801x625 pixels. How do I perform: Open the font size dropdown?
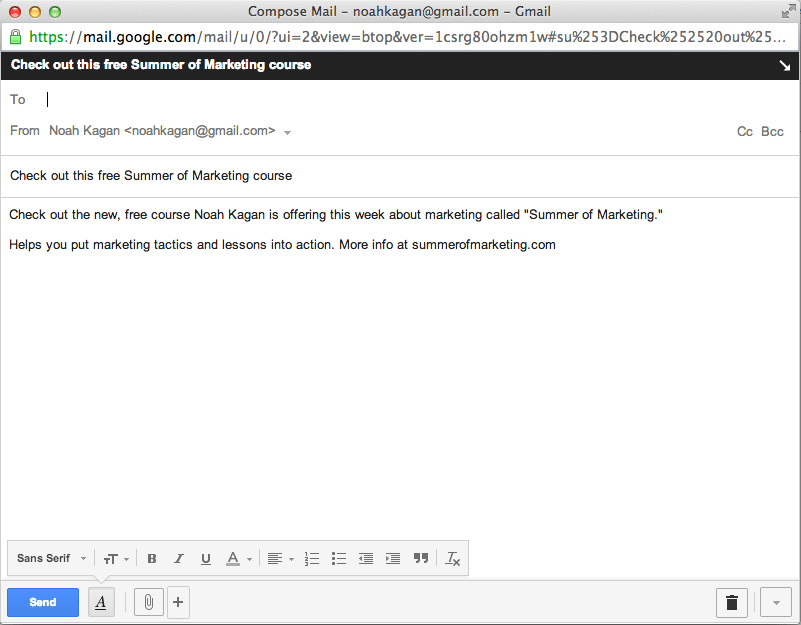(x=116, y=558)
